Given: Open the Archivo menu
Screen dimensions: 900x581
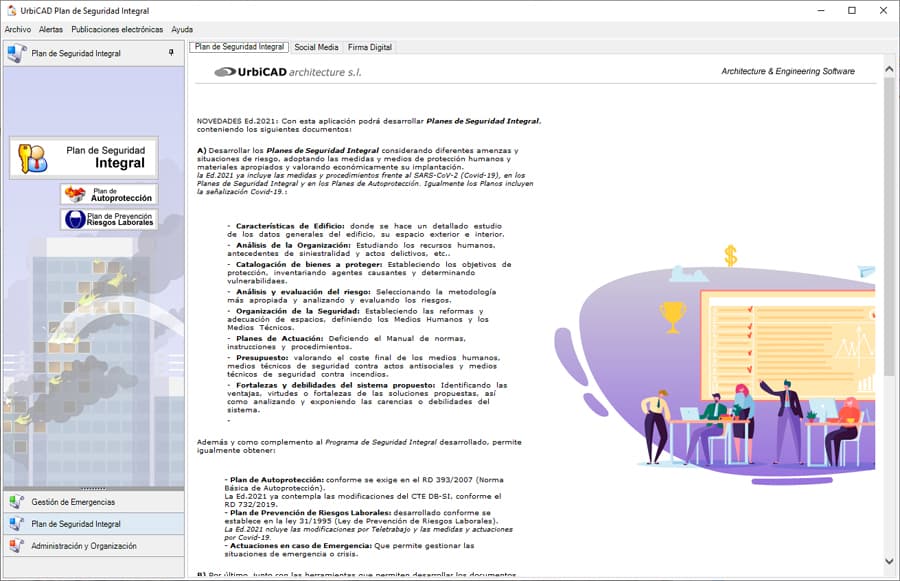Looking at the screenshot, I should 18,29.
